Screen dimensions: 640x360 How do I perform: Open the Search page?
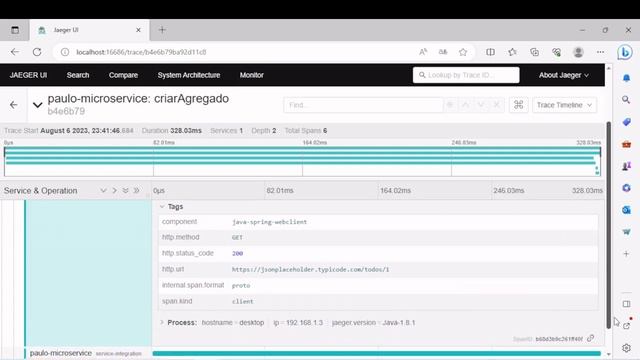(78, 75)
